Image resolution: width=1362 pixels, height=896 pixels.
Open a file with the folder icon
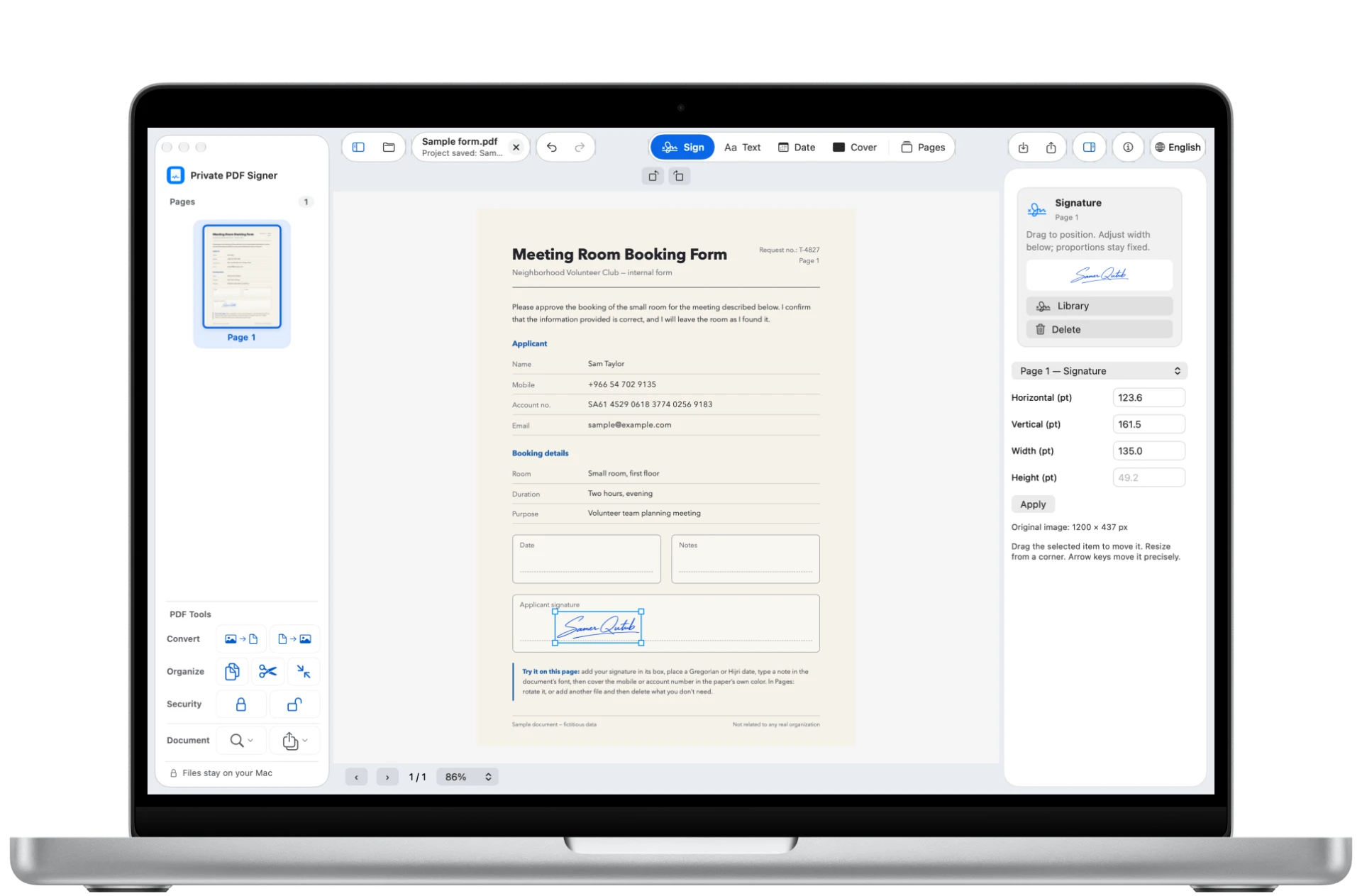(389, 148)
